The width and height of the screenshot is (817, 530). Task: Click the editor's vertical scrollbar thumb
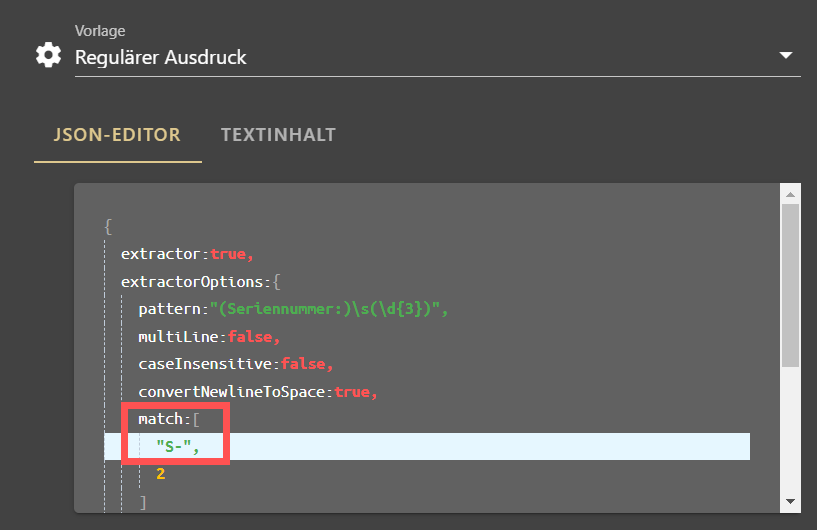[x=790, y=286]
